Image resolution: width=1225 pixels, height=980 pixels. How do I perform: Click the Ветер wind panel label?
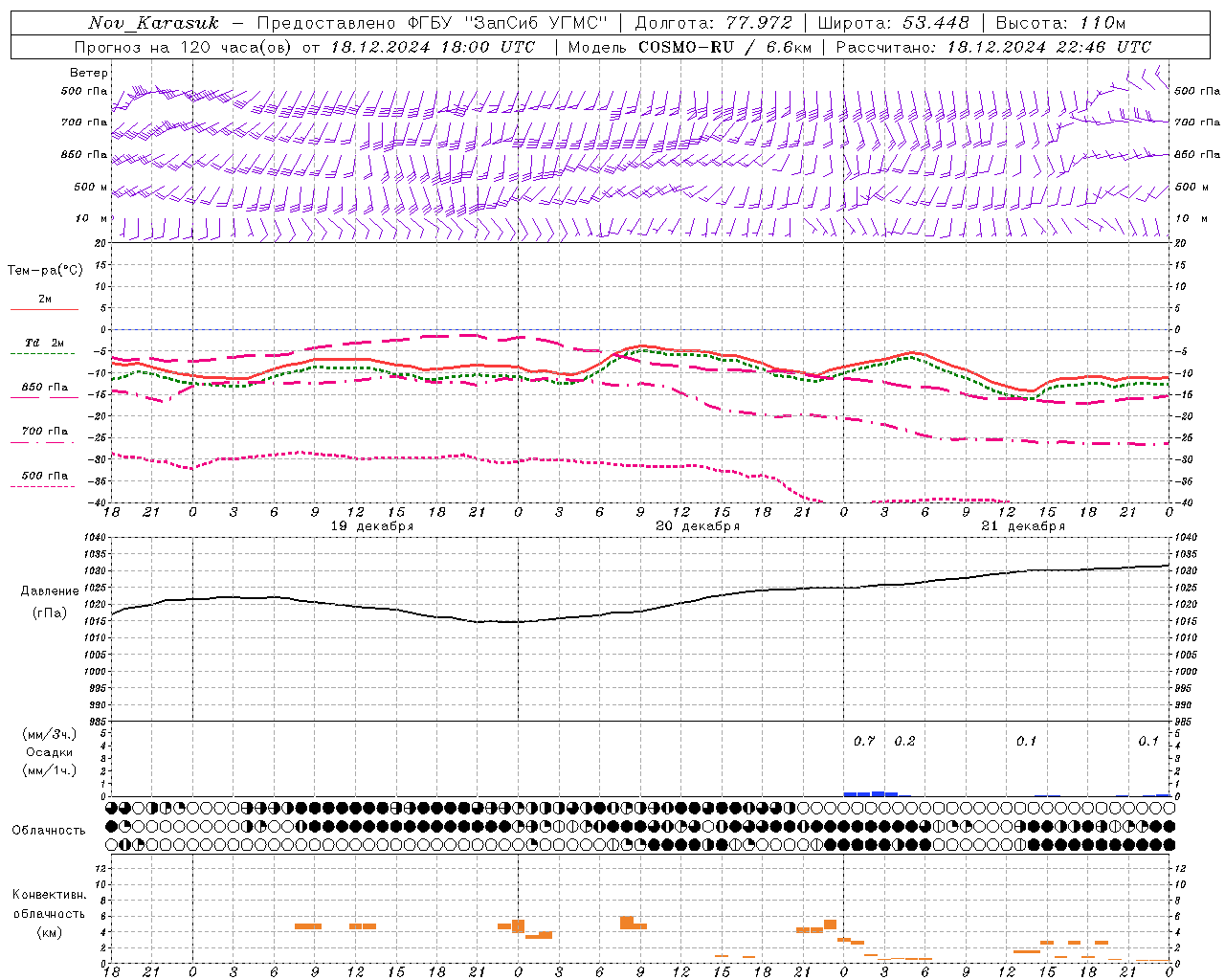click(x=89, y=73)
